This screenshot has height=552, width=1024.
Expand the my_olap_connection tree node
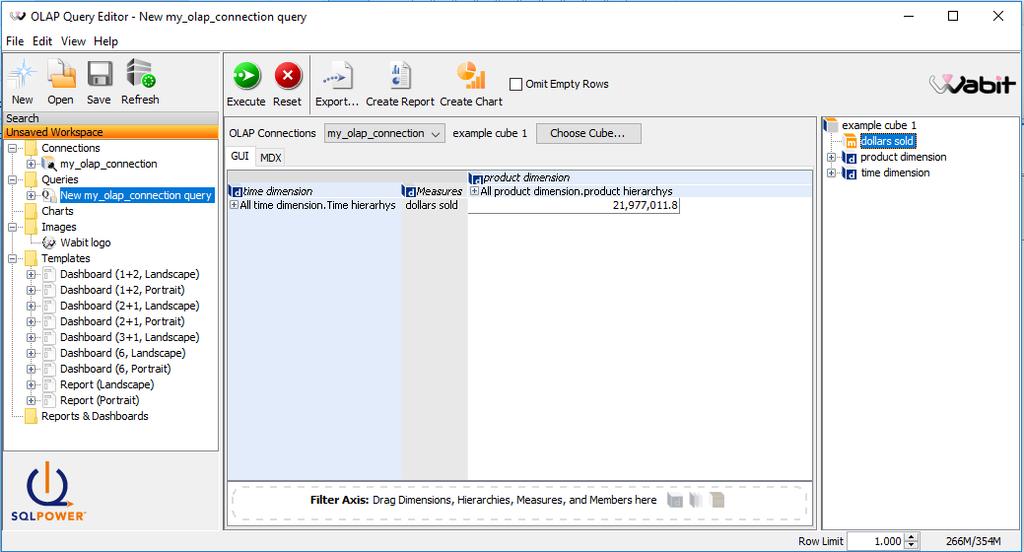(31, 164)
